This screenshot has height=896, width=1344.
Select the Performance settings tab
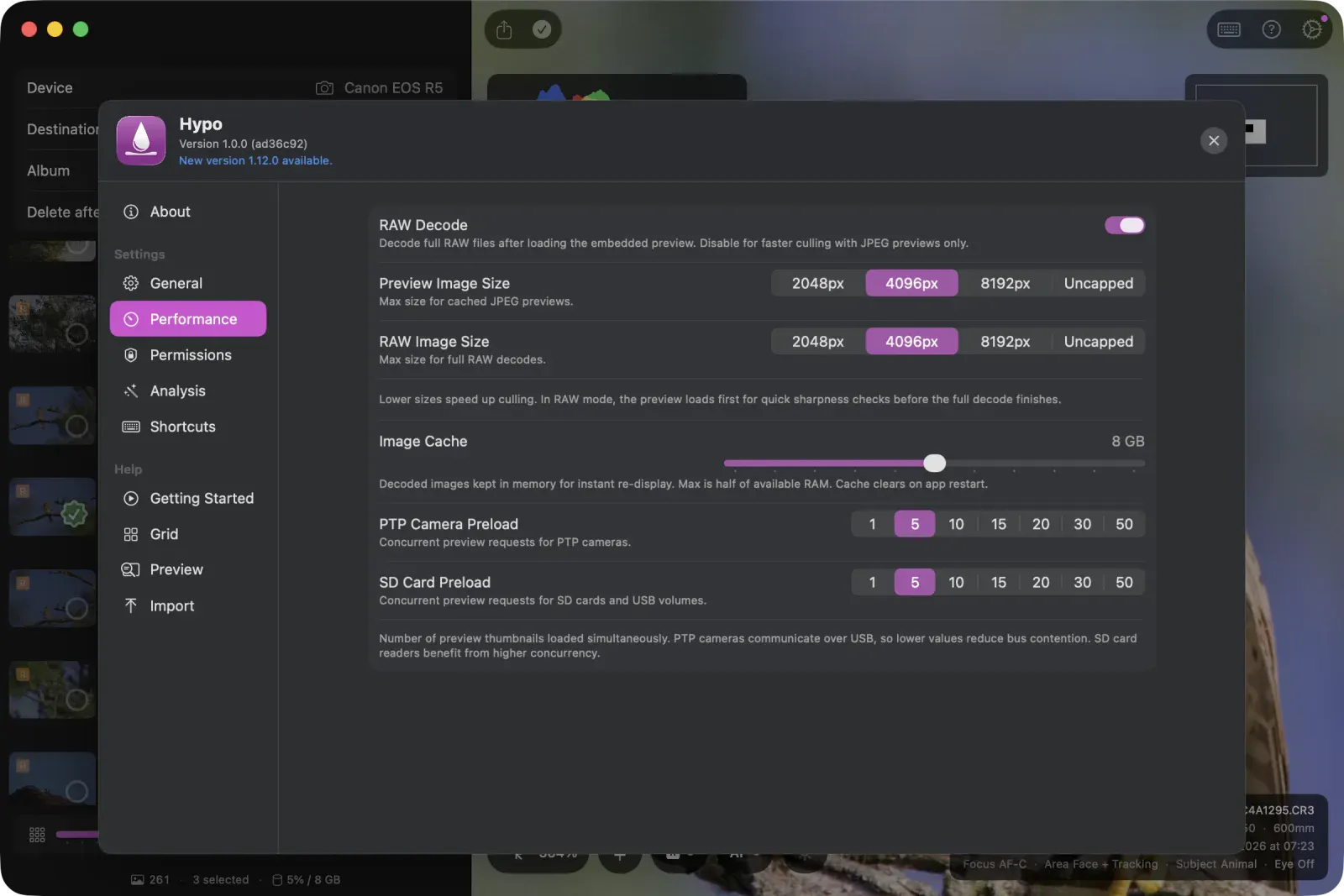click(x=188, y=319)
